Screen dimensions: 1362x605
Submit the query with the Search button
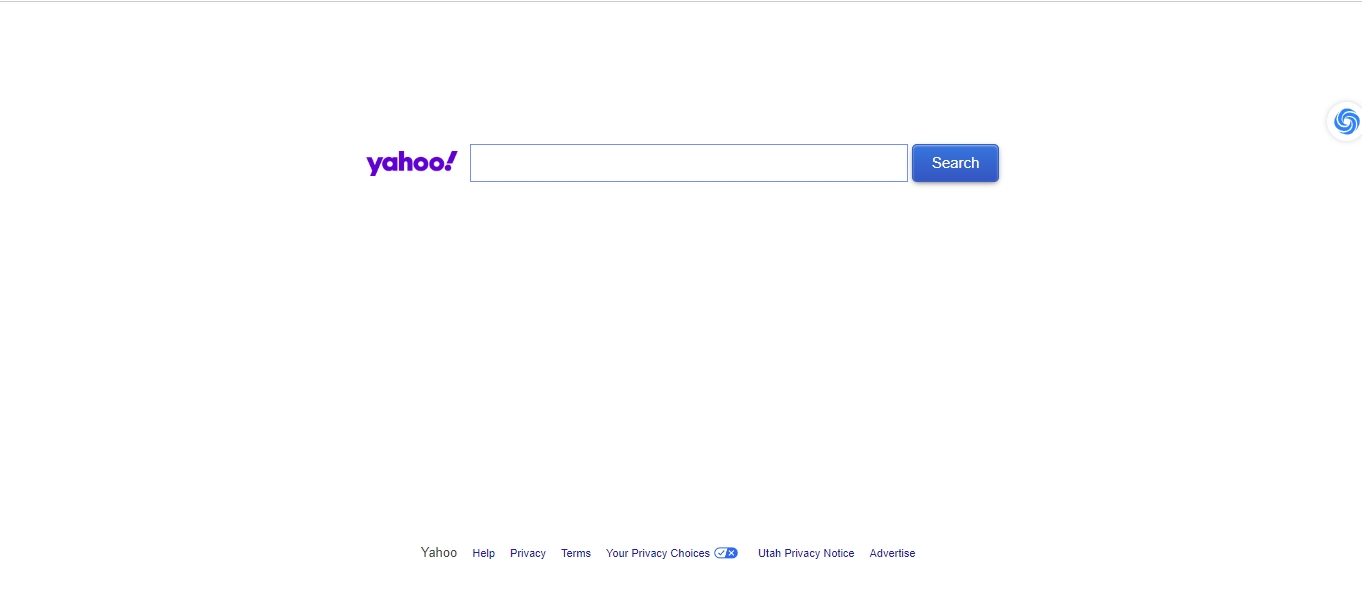[x=955, y=163]
